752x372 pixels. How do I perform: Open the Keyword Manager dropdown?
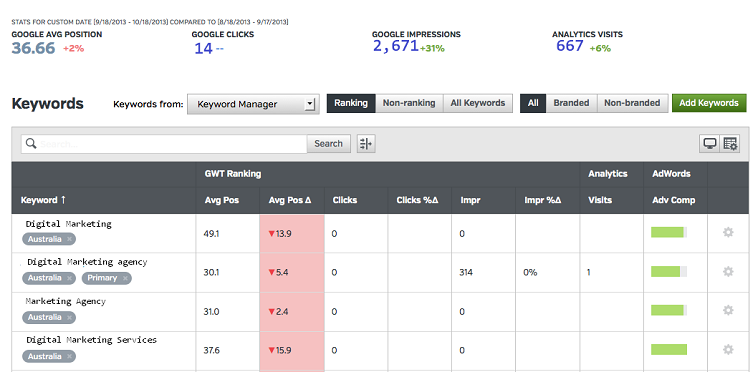253,104
